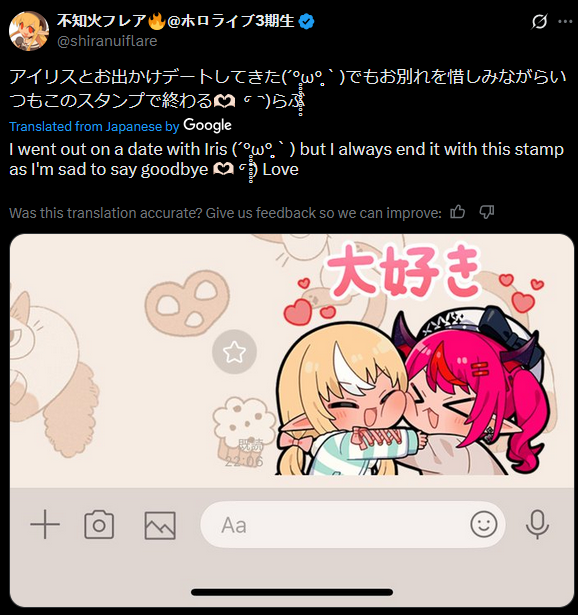Click the home indicator bar at bottom

pos(292,592)
